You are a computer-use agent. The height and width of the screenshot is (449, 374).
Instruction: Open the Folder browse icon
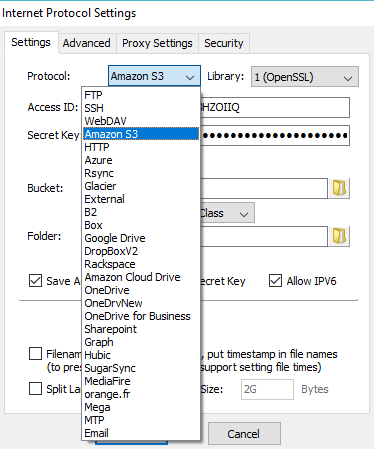339,236
